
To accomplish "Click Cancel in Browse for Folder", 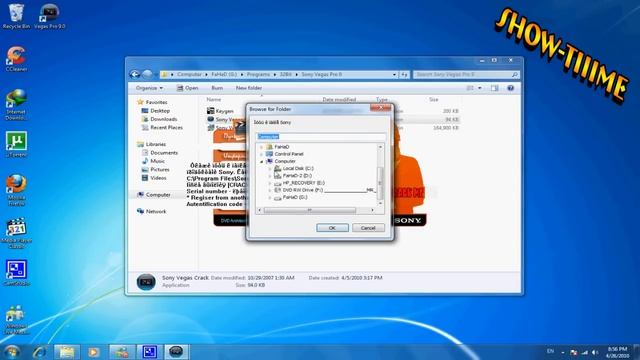I will coord(368,228).
